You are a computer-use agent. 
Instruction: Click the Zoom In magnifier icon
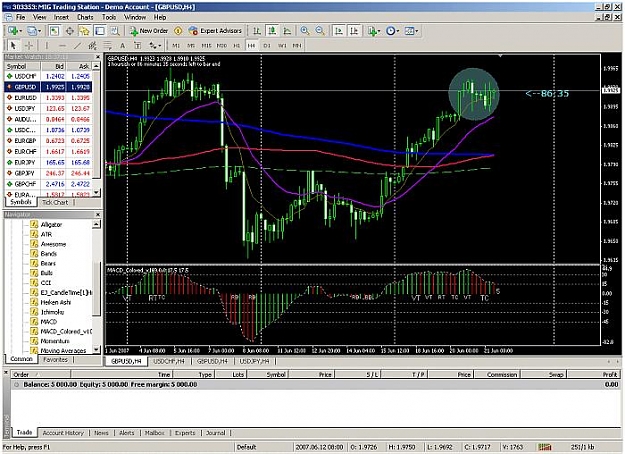(305, 31)
